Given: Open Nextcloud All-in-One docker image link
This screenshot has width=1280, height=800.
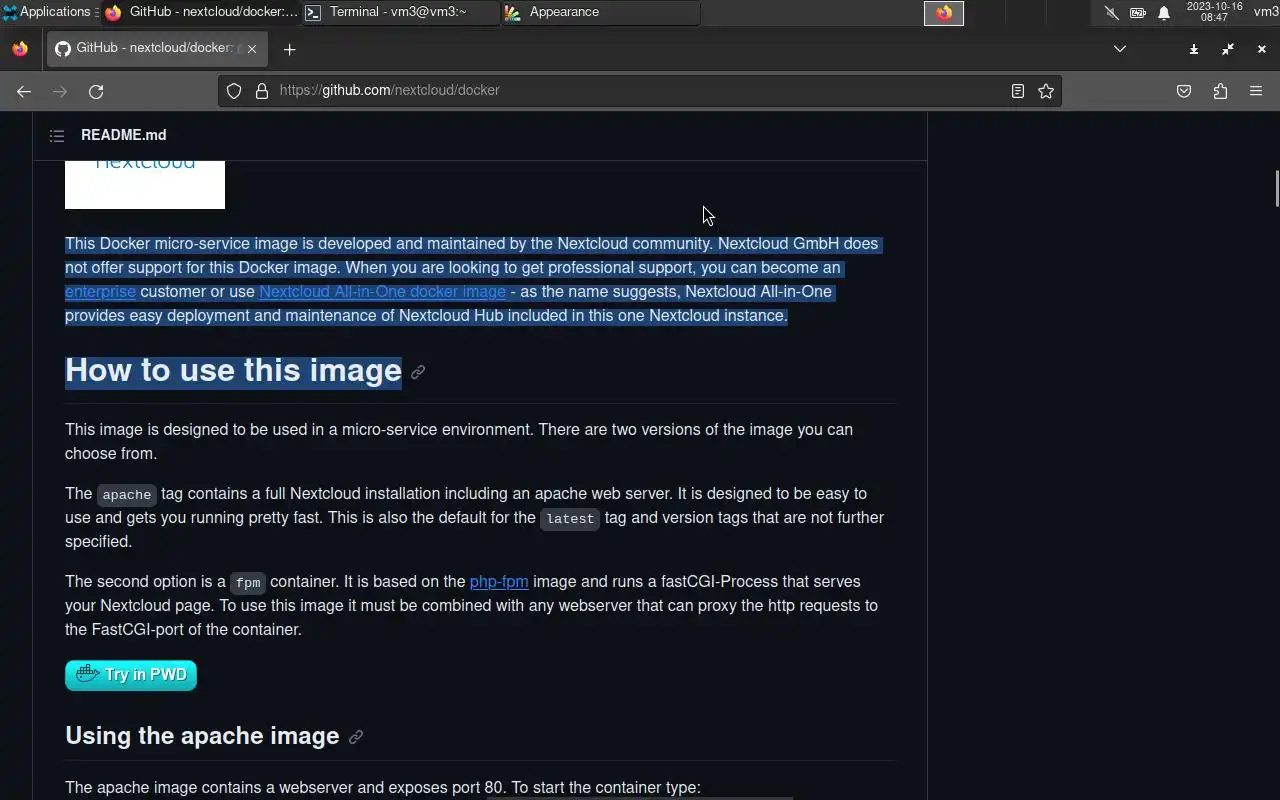Looking at the screenshot, I should pyautogui.click(x=382, y=292).
